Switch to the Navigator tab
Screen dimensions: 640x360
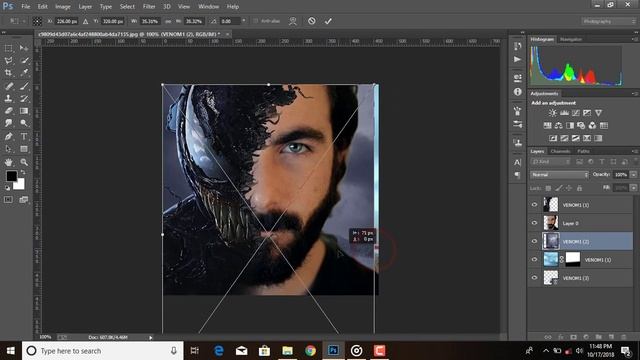point(571,39)
